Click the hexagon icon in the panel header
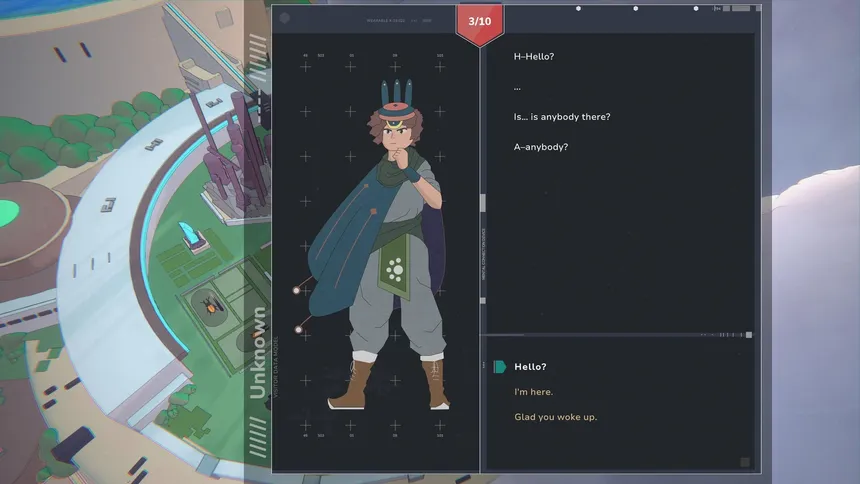 click(285, 18)
